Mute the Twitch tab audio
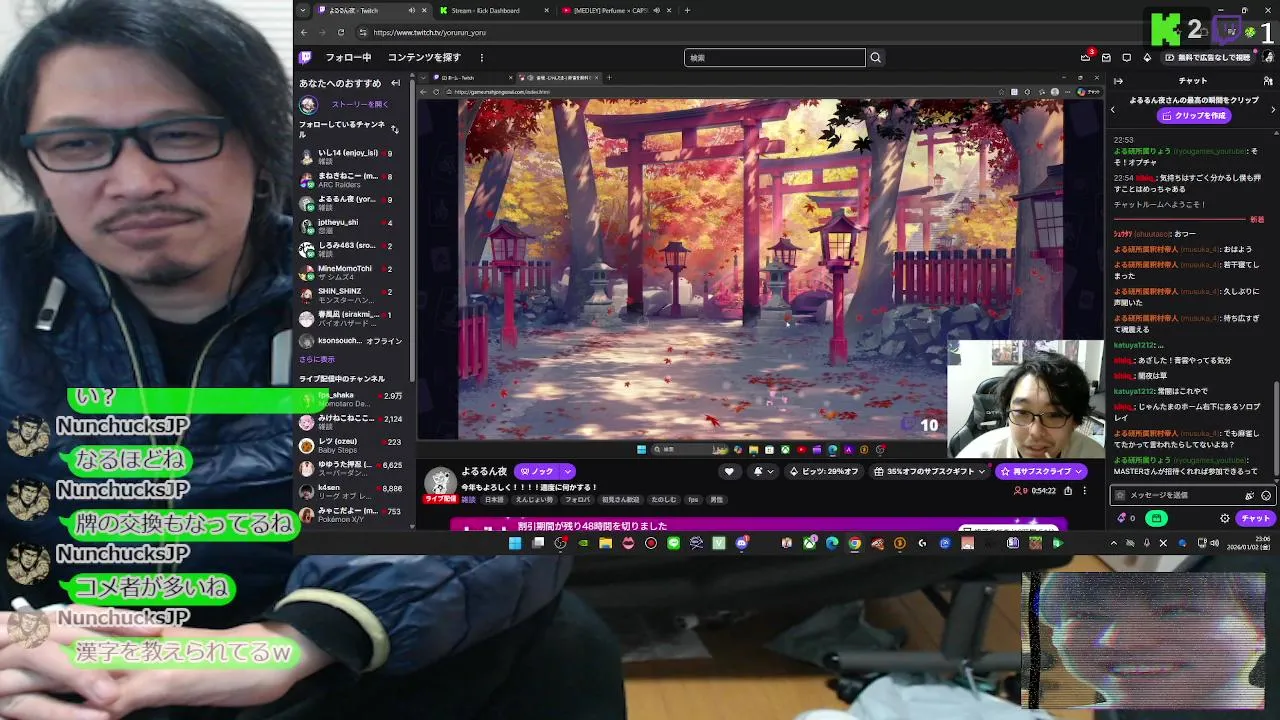Image resolution: width=1280 pixels, height=720 pixels. point(411,10)
